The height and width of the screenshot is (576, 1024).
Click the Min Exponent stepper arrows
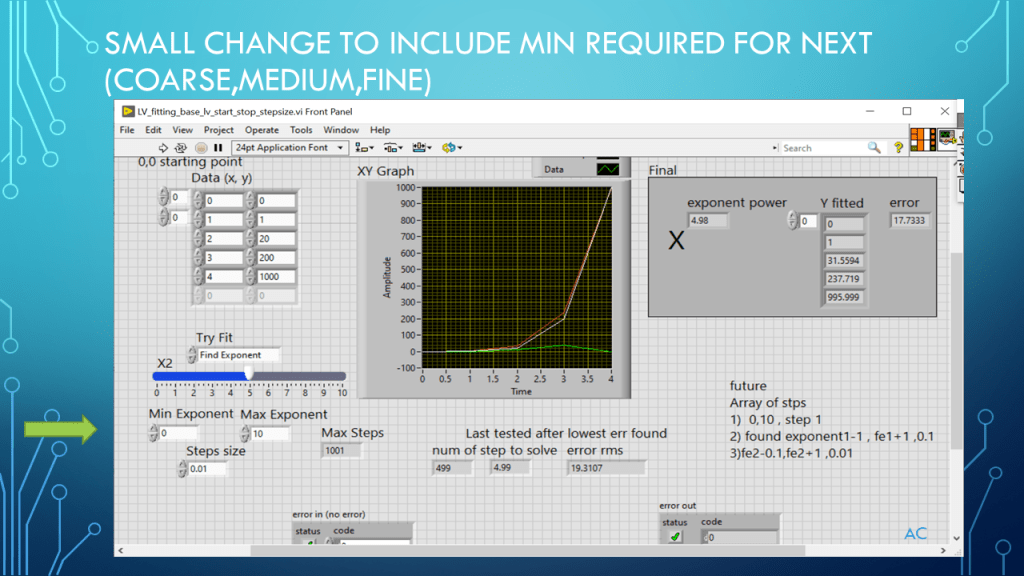pyautogui.click(x=153, y=433)
